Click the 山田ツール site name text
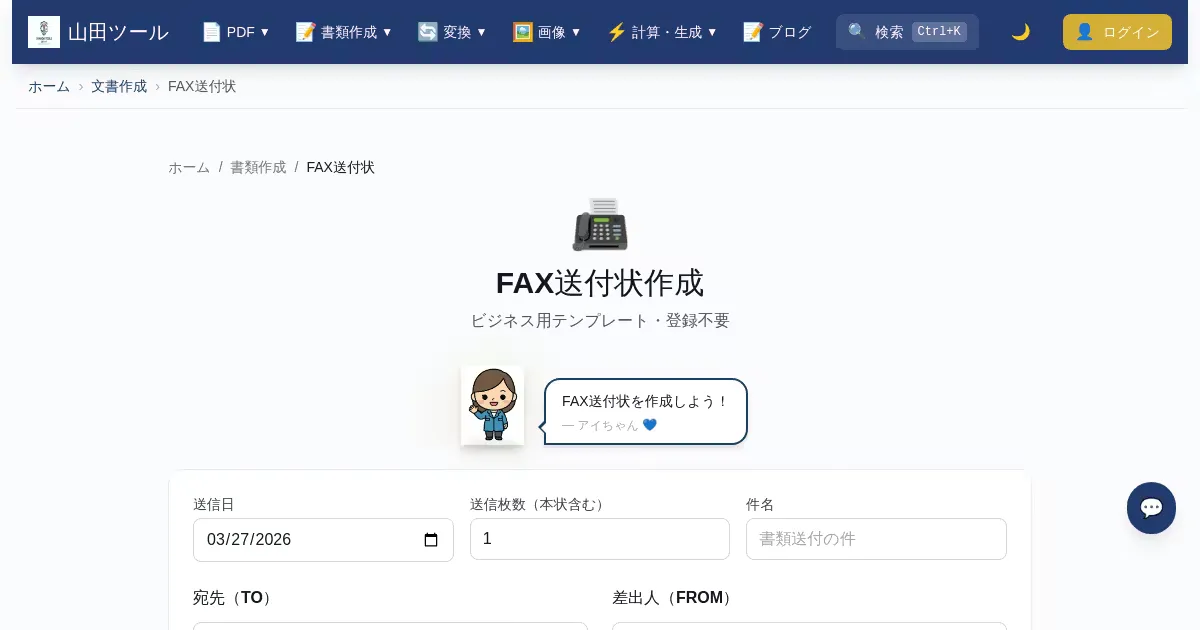This screenshot has height=630, width=1200. pyautogui.click(x=118, y=32)
